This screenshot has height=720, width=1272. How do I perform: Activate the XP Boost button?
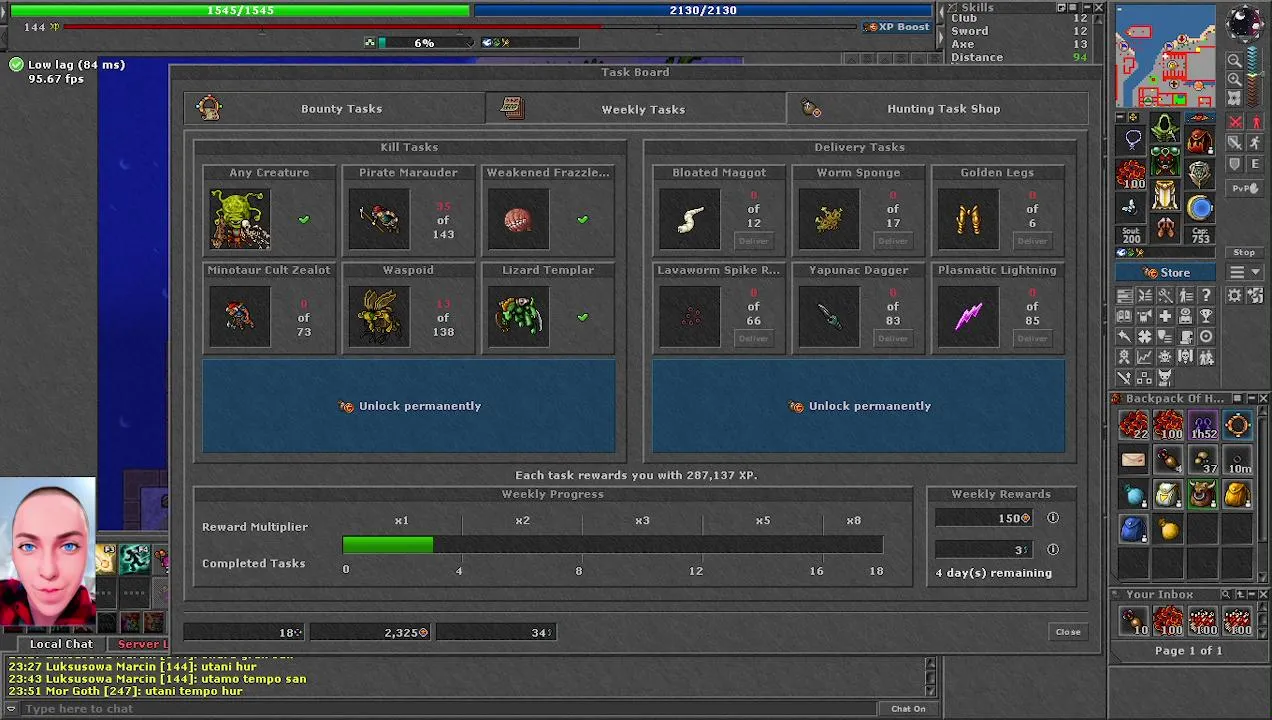(x=897, y=27)
